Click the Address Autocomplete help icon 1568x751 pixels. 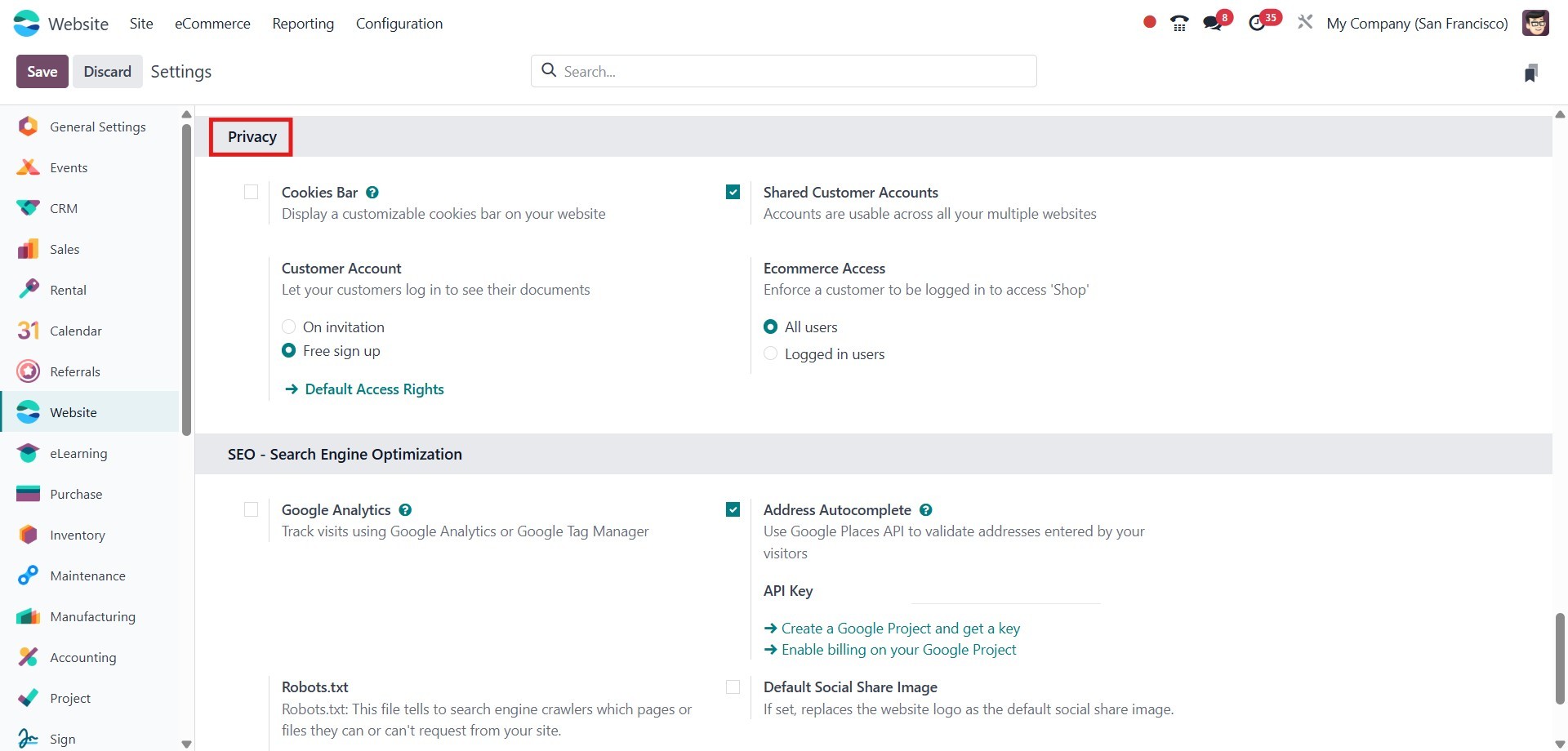[x=925, y=510]
